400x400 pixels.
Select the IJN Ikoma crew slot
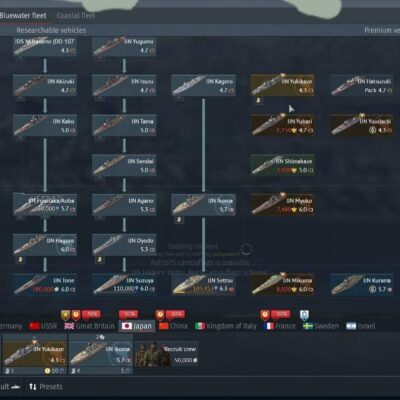click(101, 355)
